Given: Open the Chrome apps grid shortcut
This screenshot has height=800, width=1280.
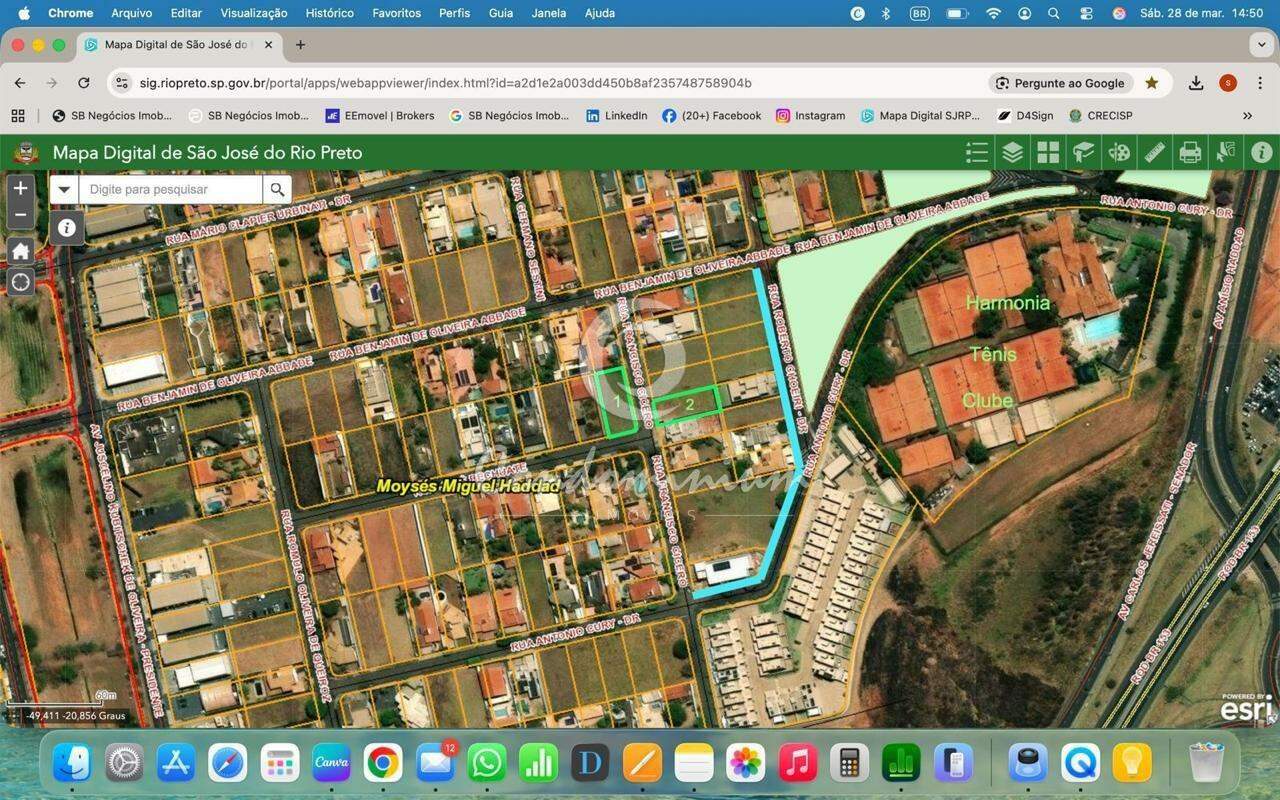Looking at the screenshot, I should (x=18, y=116).
